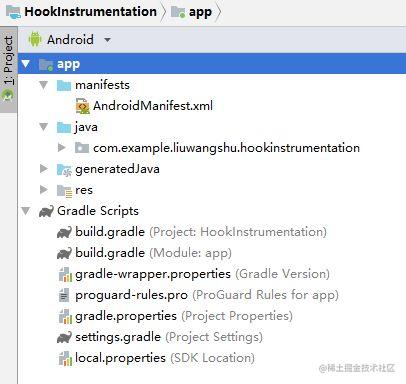Open local.properties (SDK Location)
This screenshot has width=406, height=384.
[x=165, y=358]
